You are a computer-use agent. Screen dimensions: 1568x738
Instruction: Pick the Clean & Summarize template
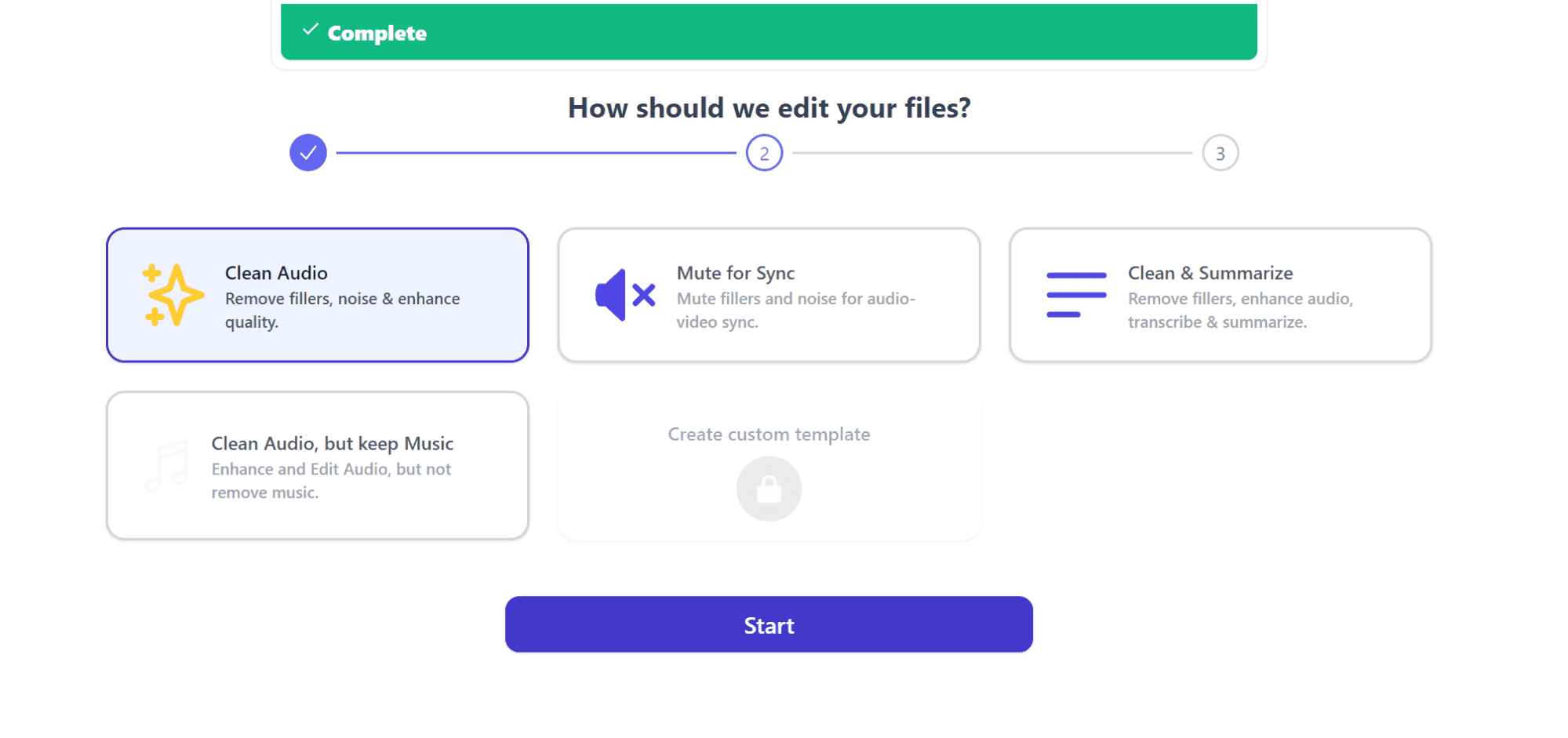tap(1221, 295)
